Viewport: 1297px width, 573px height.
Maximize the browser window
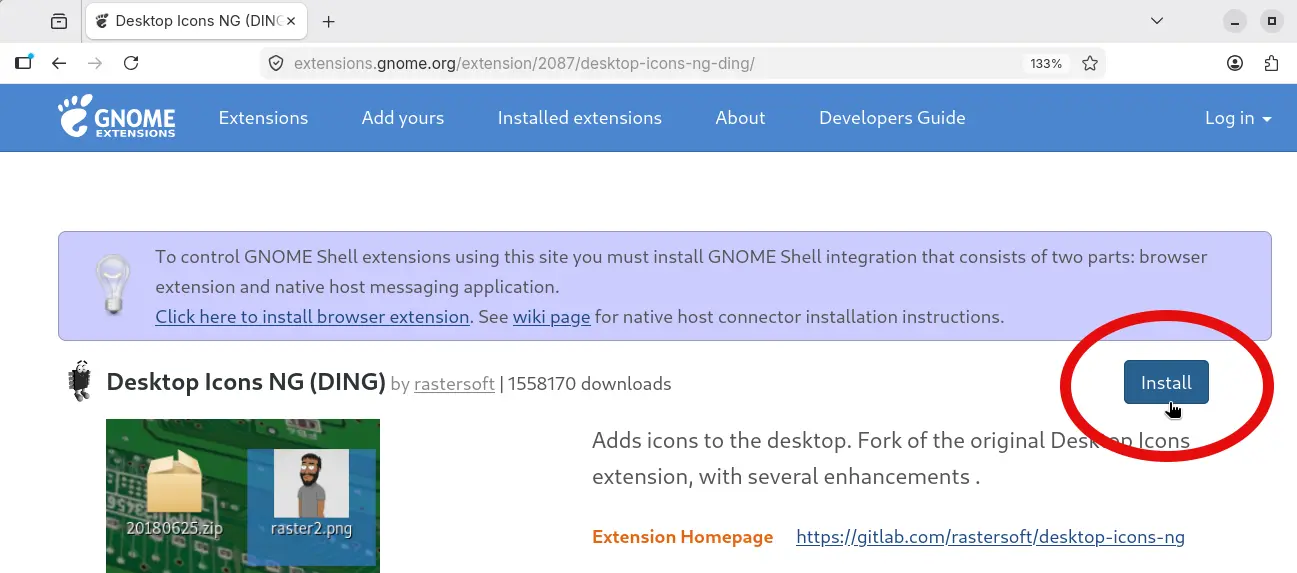coord(1272,20)
